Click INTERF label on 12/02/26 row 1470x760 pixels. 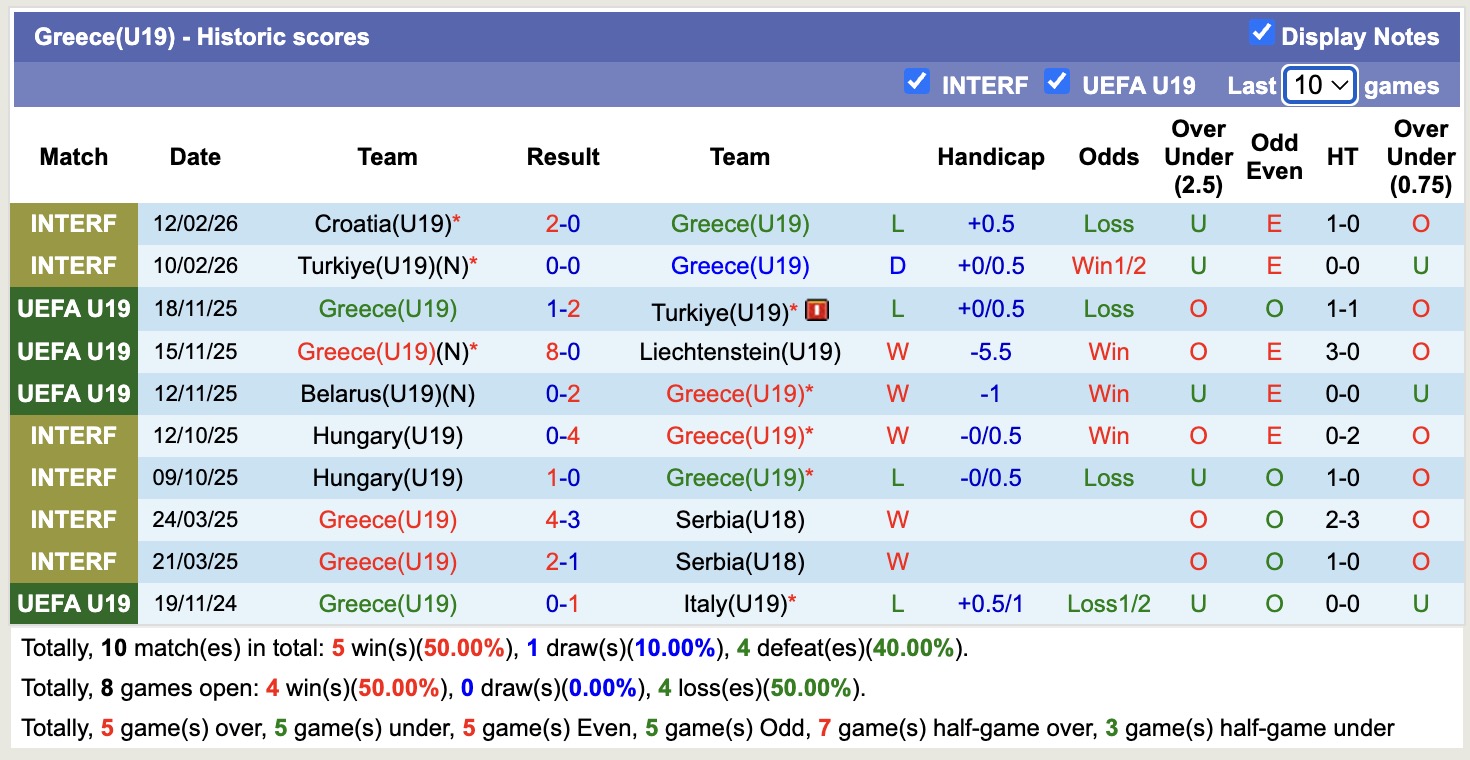[x=74, y=224]
